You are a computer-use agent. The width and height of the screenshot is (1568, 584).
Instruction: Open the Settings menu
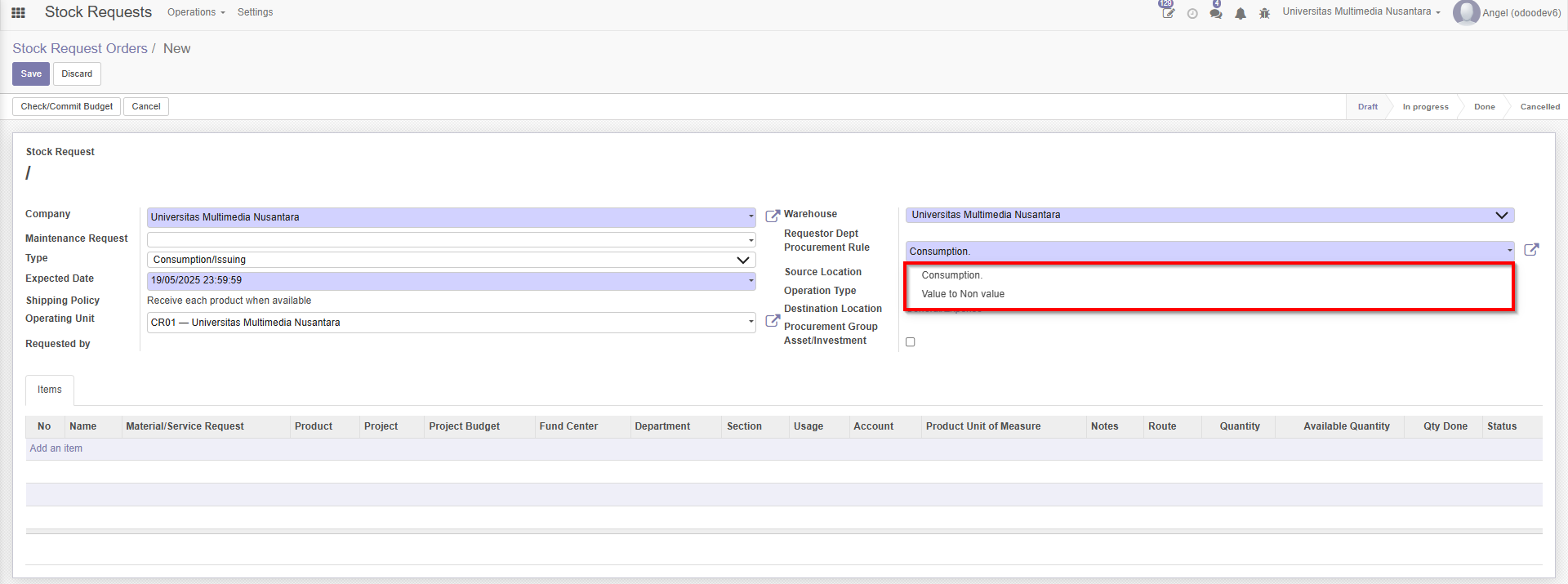click(x=255, y=12)
